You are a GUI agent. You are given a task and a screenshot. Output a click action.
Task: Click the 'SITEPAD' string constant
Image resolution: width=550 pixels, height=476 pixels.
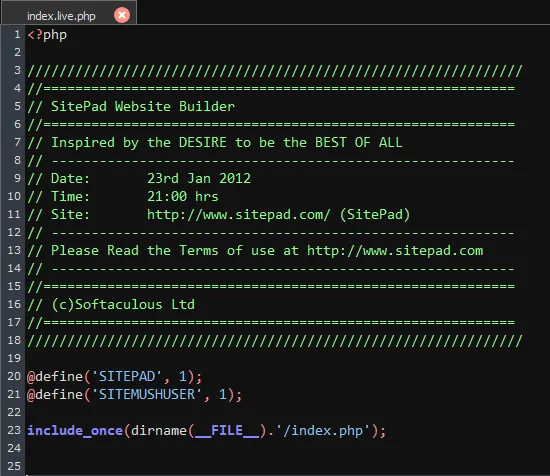click(127, 376)
